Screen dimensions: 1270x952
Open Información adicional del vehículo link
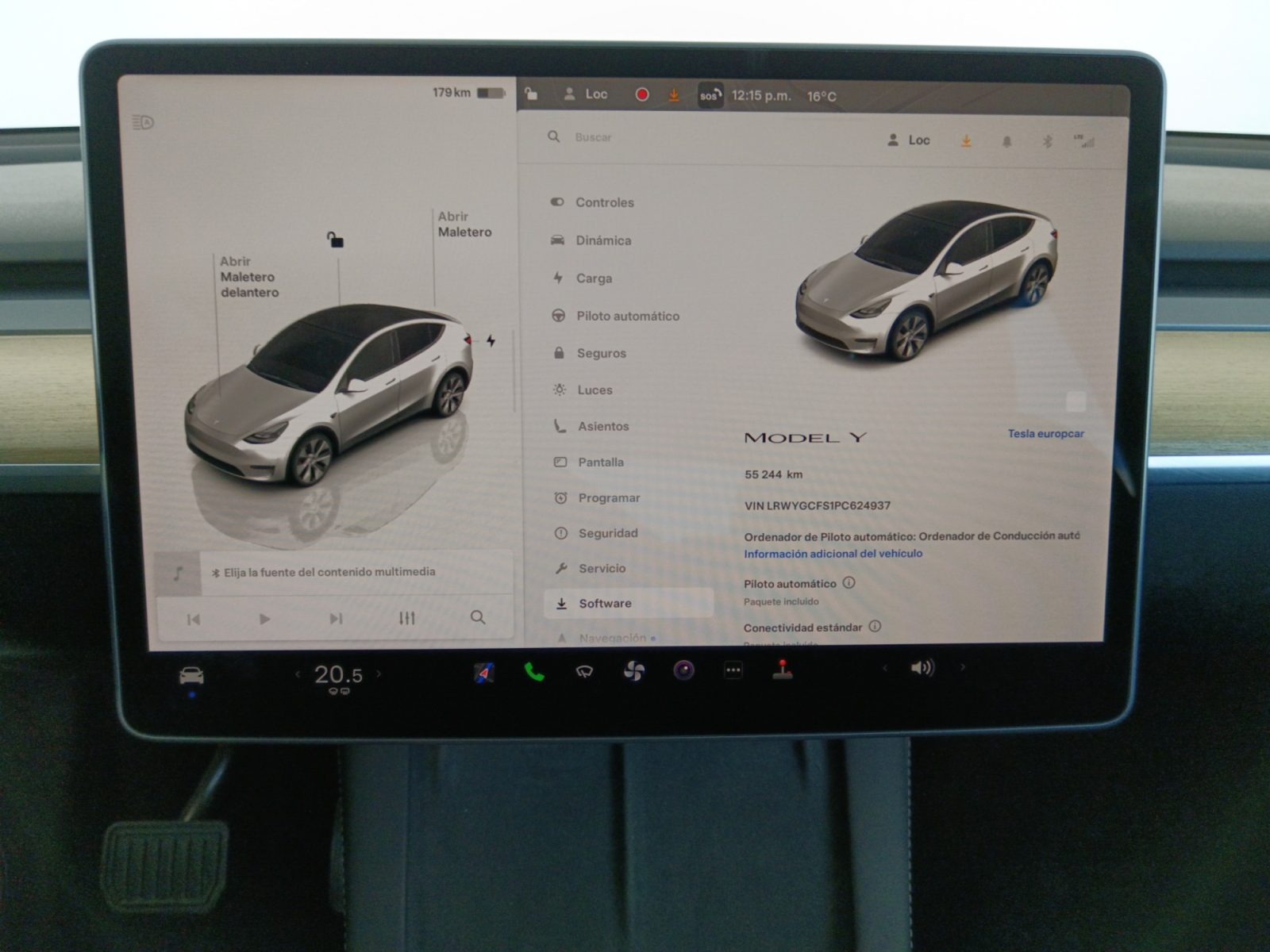(x=833, y=554)
